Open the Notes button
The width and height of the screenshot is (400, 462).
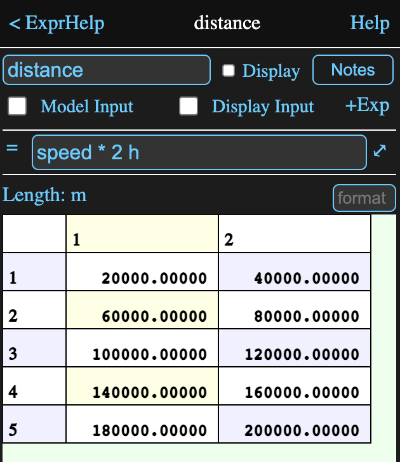(x=353, y=70)
